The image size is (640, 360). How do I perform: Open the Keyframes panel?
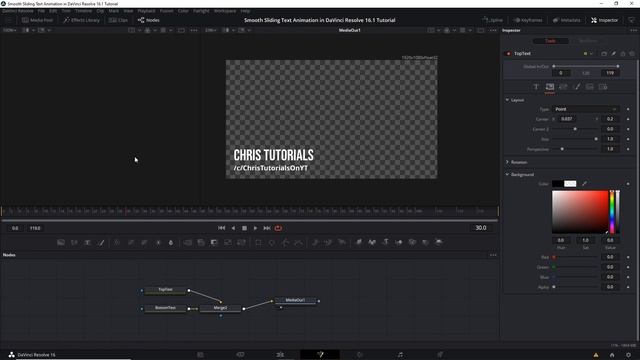[x=528, y=20]
